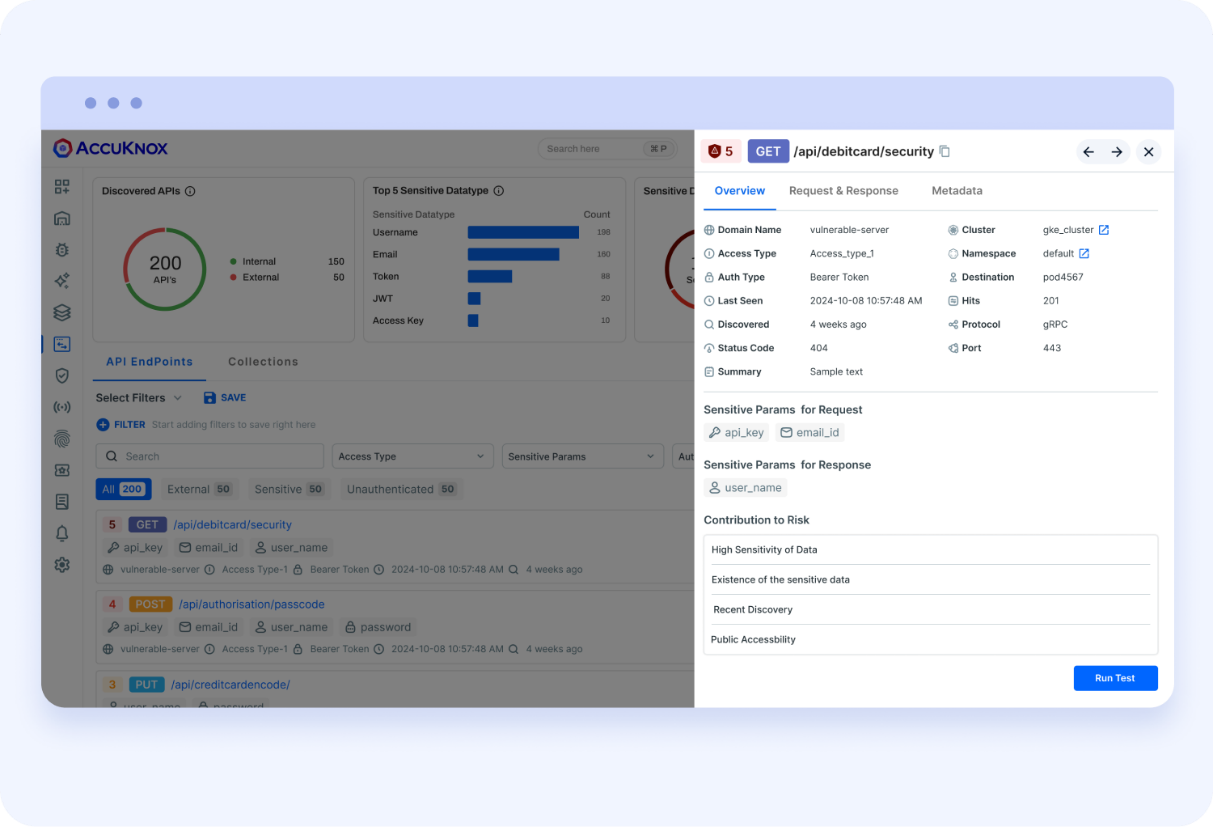The image size is (1213, 827).
Task: Open the /api/authorisation/passcode endpoint link
Action: click(251, 604)
